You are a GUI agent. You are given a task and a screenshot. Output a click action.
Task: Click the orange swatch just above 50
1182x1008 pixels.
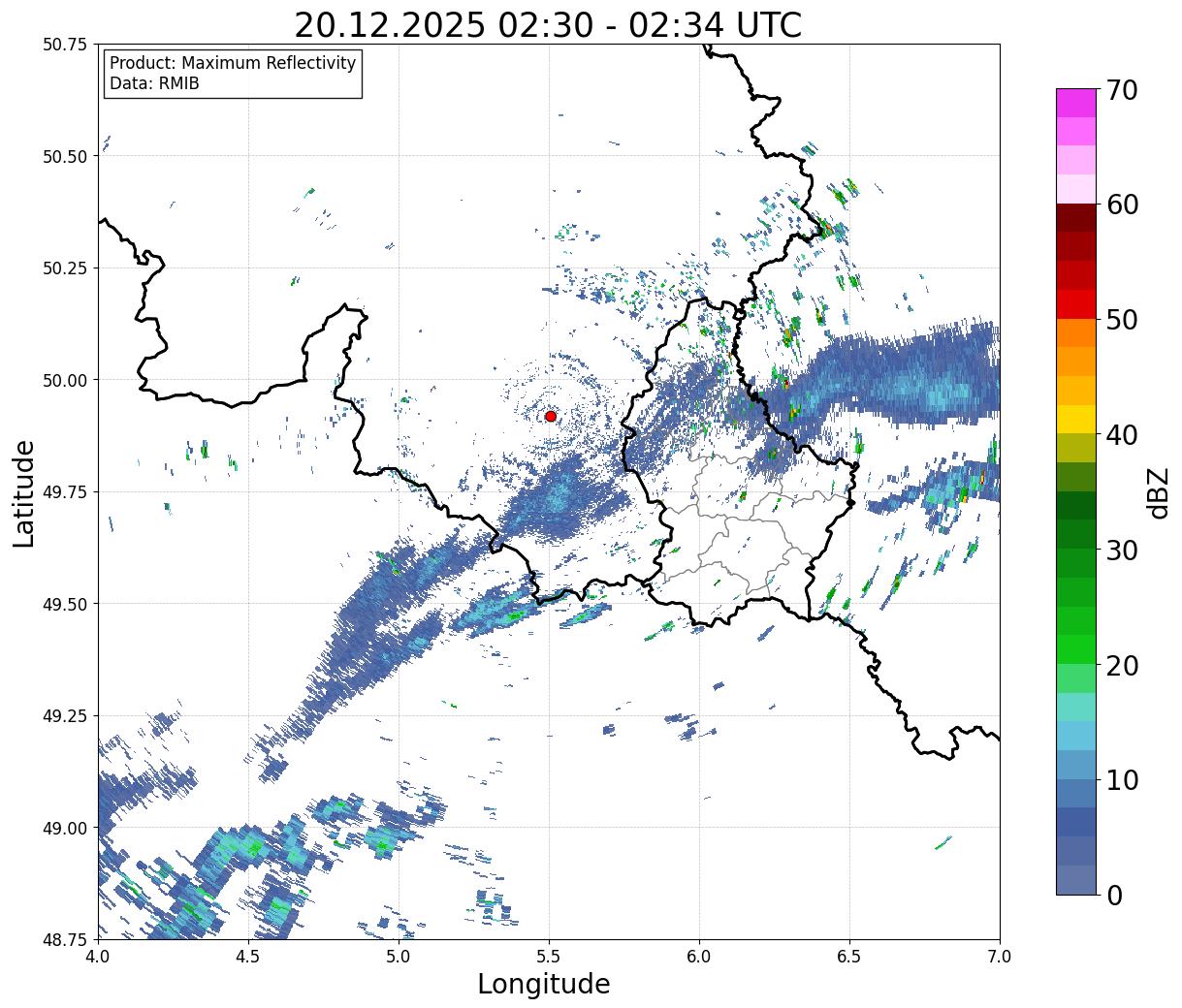point(1076,333)
